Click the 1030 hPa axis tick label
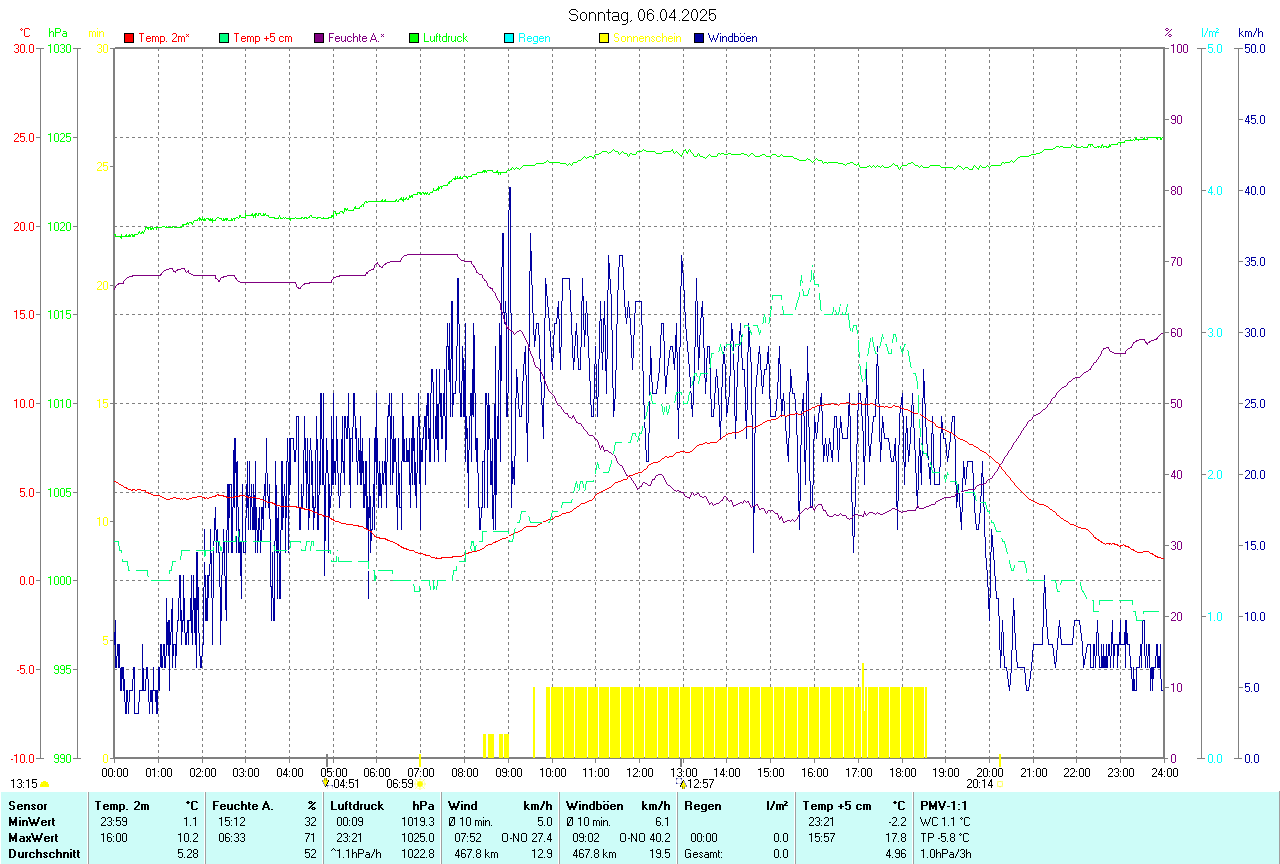 pos(60,48)
